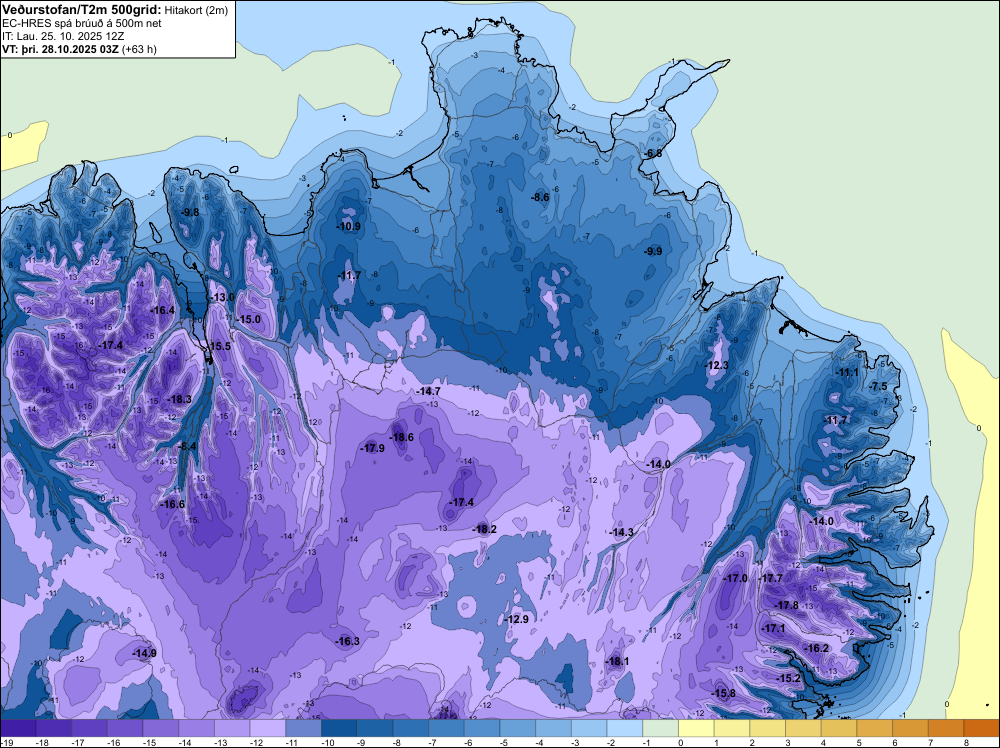
Task: Select the pale yellow legend swatch between 0 and 1
Action: click(696, 728)
